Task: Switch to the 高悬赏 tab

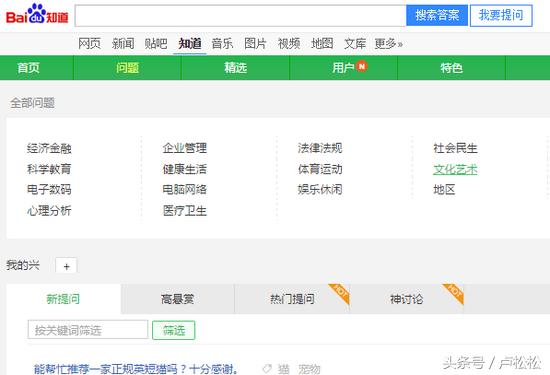Action: click(x=177, y=299)
